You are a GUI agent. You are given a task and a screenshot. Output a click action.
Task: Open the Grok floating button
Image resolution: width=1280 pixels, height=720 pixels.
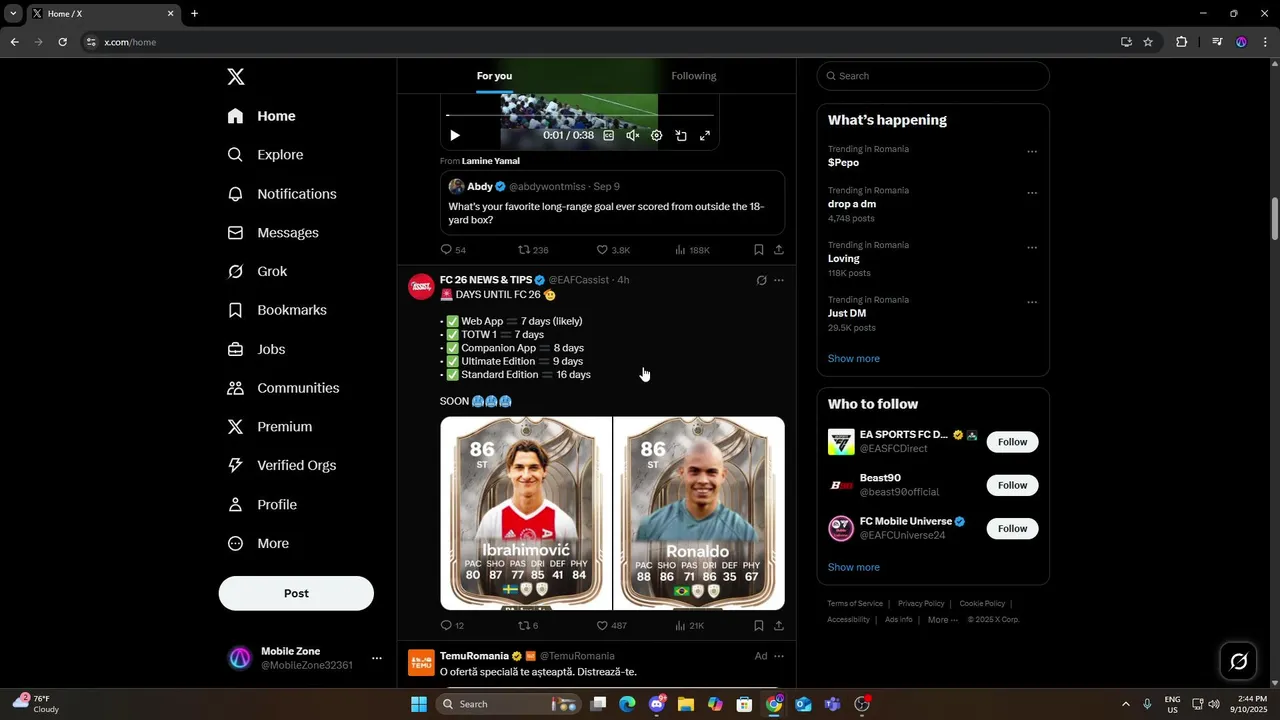(1238, 661)
